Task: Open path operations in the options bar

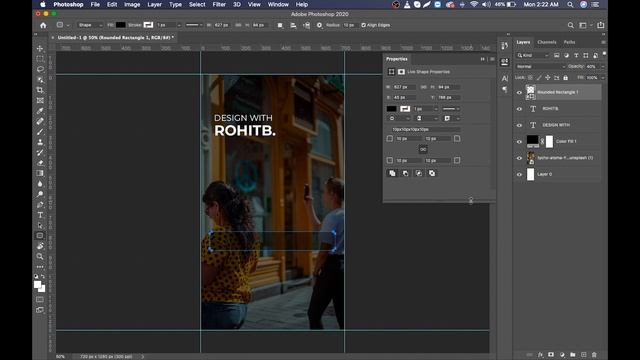Action: (280, 25)
